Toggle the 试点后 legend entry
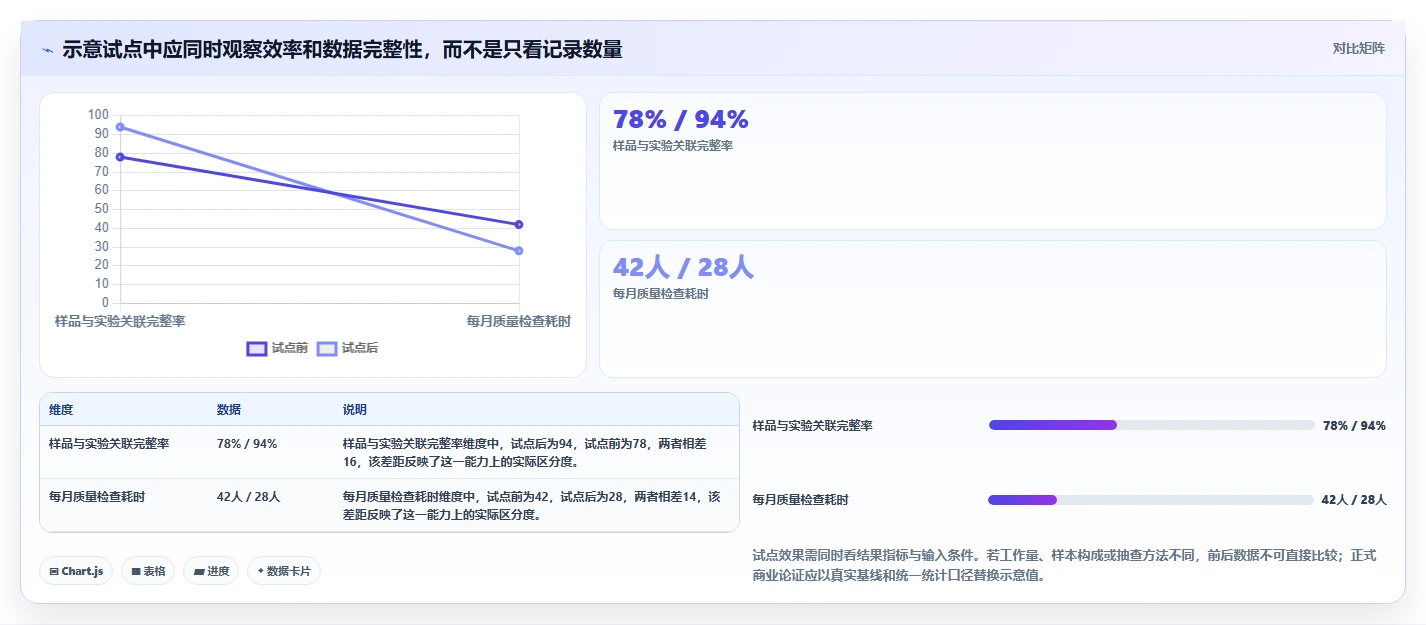This screenshot has width=1426, height=625. [347, 348]
